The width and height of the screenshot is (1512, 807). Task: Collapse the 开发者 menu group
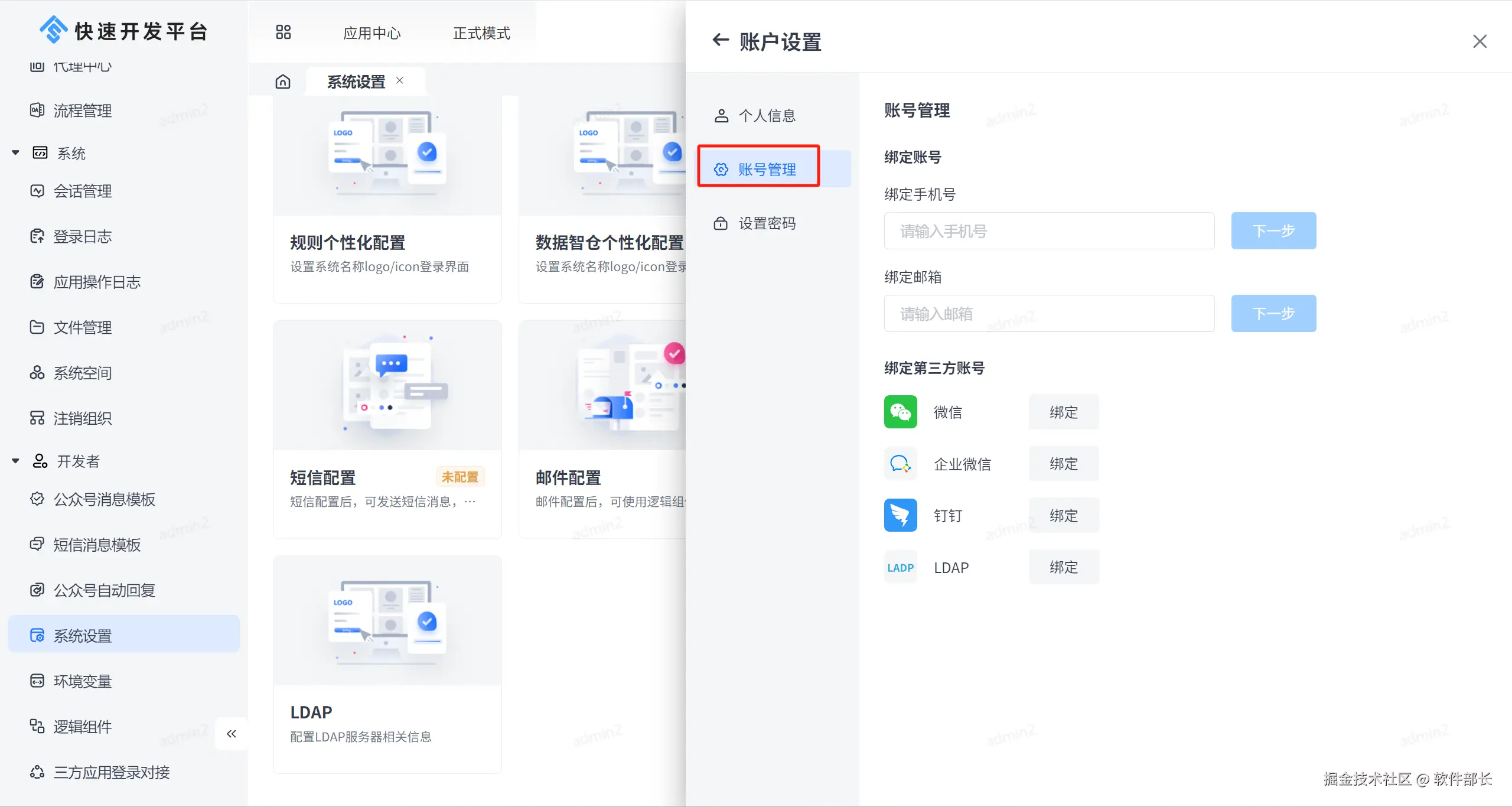click(16, 461)
